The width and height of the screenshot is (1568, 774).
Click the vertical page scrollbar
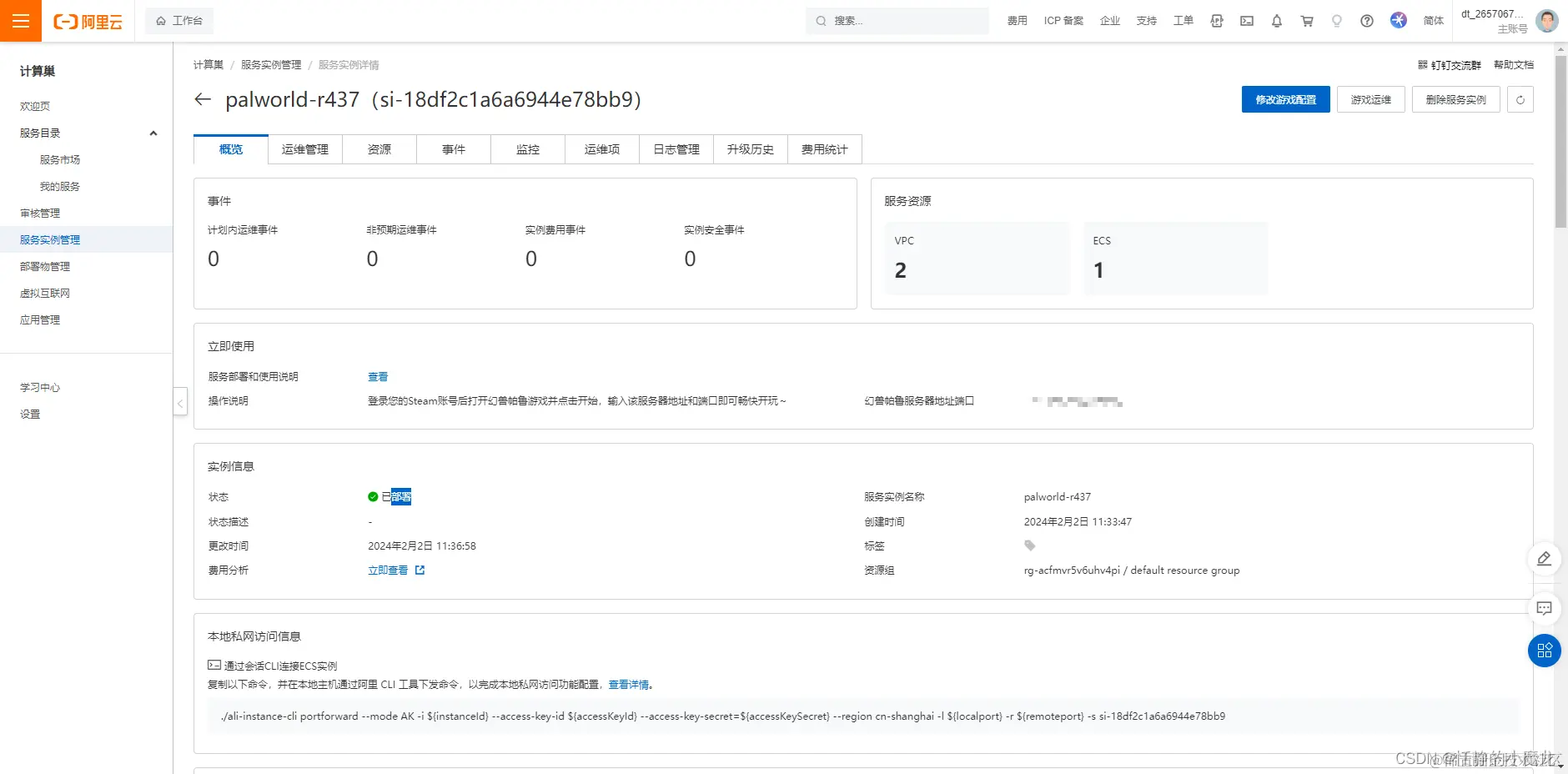coord(1560,142)
